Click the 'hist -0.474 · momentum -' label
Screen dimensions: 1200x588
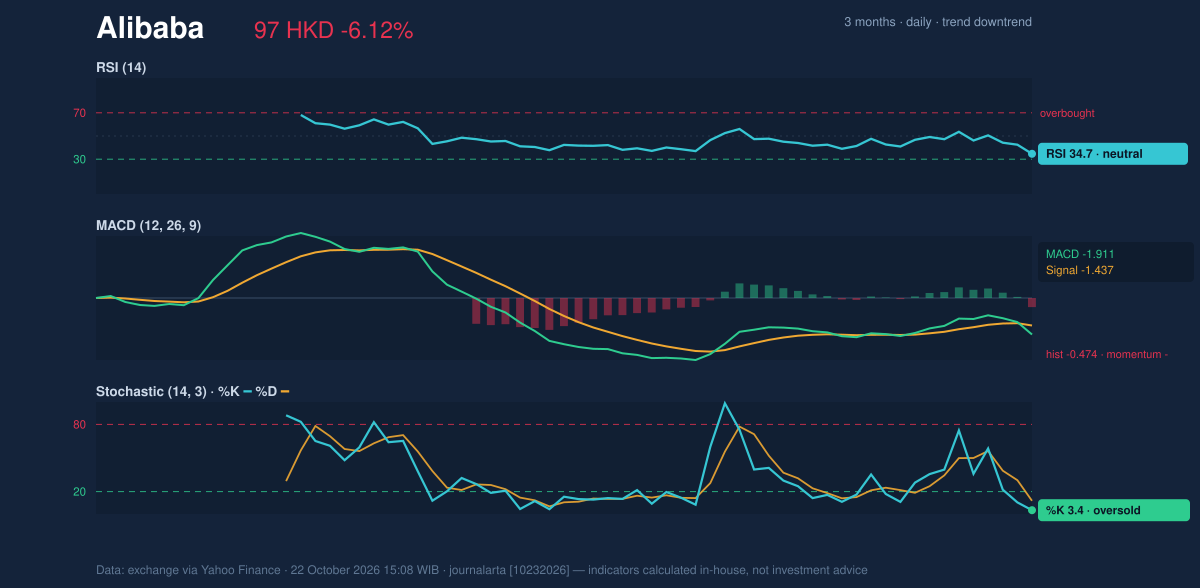[x=1107, y=354]
